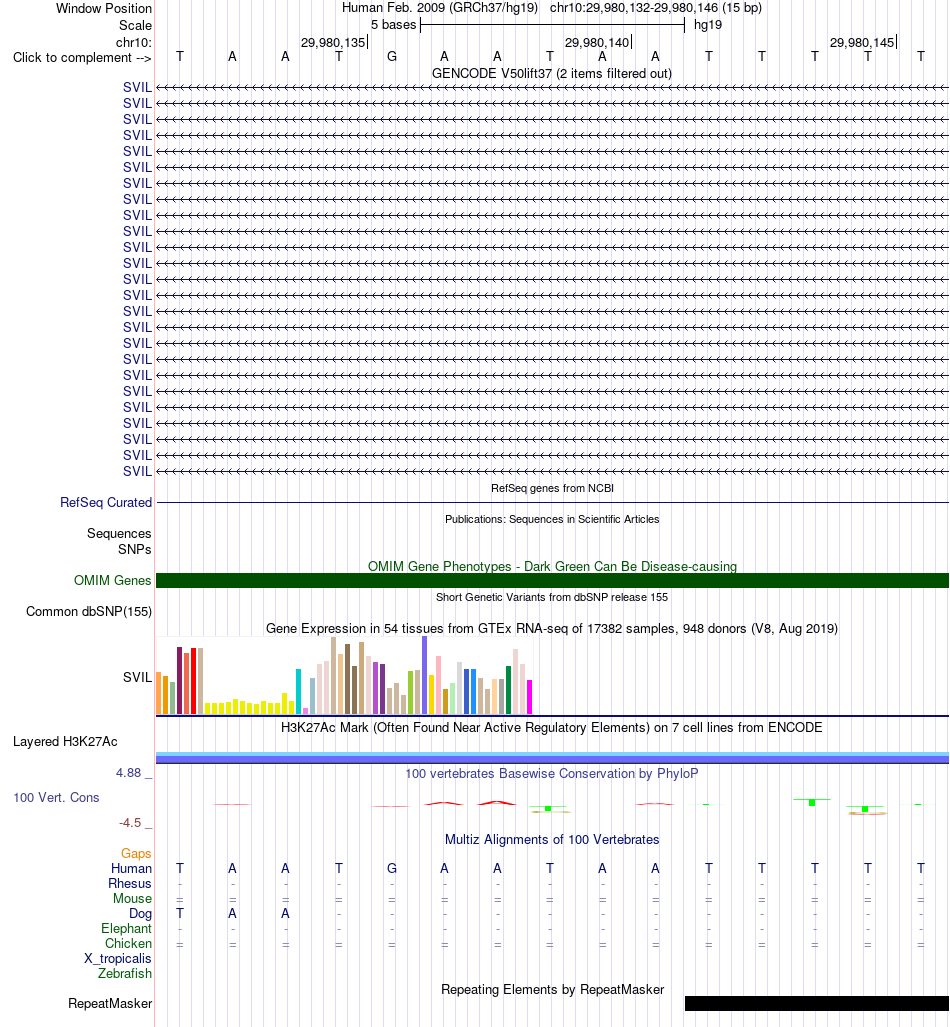Click the dark green OMIM Genes bar
This screenshot has width=950, height=1027.
coord(552,580)
